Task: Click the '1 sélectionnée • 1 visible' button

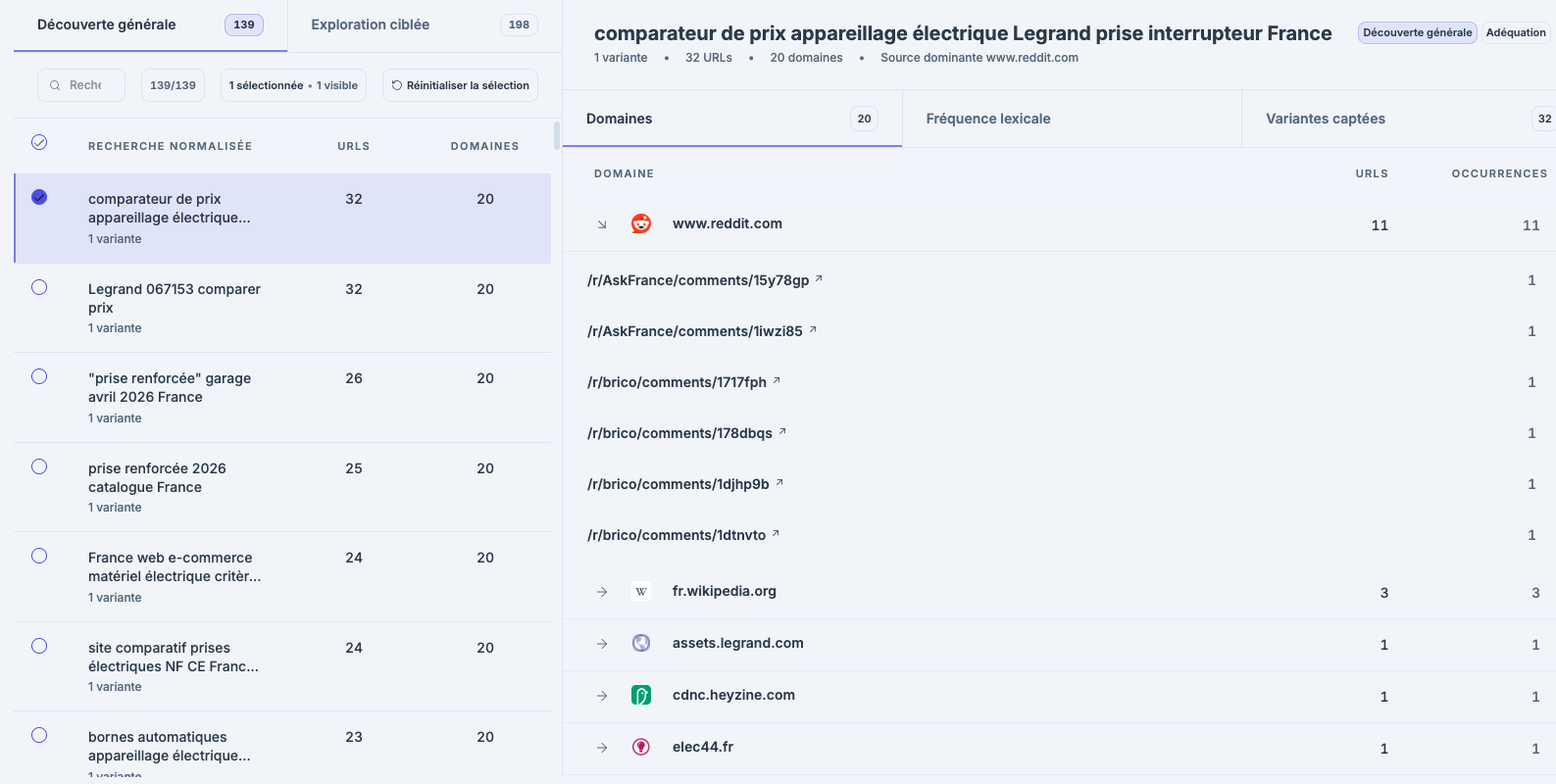Action: [x=293, y=85]
